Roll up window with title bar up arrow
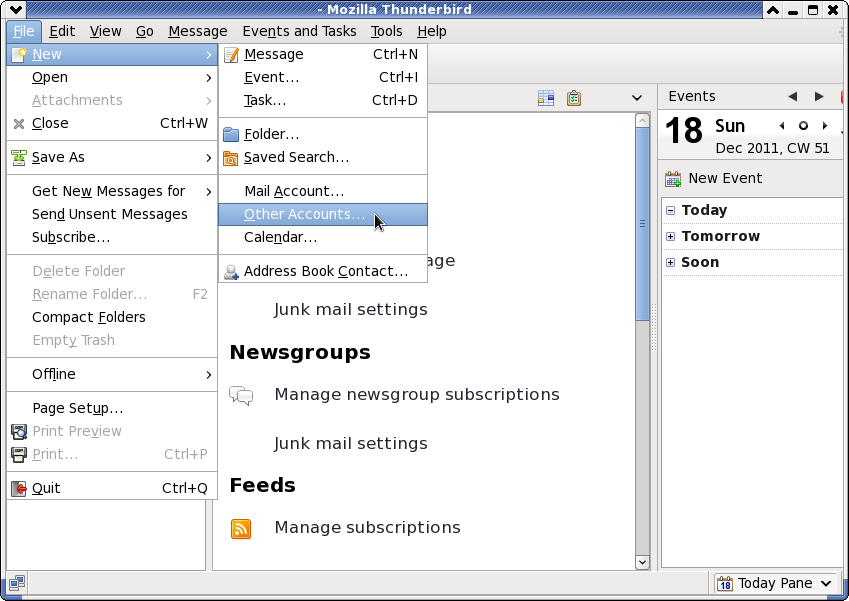 tap(773, 10)
